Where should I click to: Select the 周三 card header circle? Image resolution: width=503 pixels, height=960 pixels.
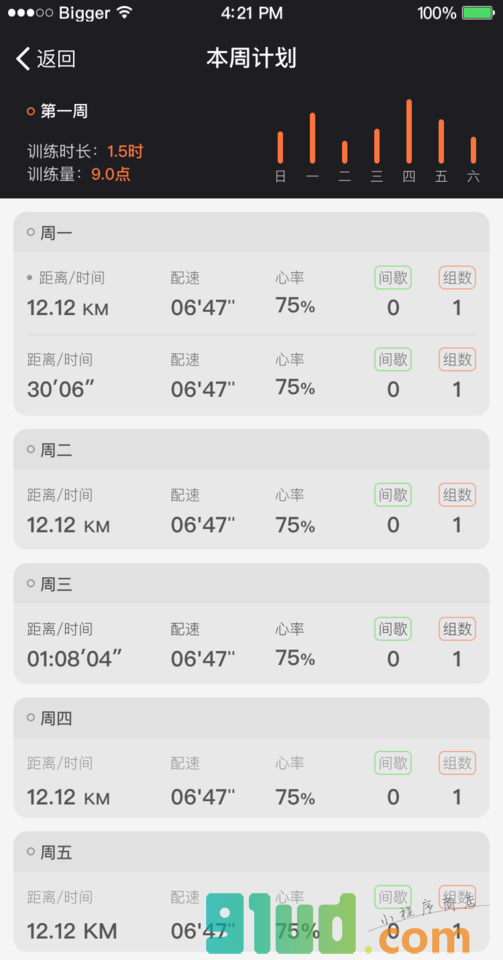pos(31,583)
